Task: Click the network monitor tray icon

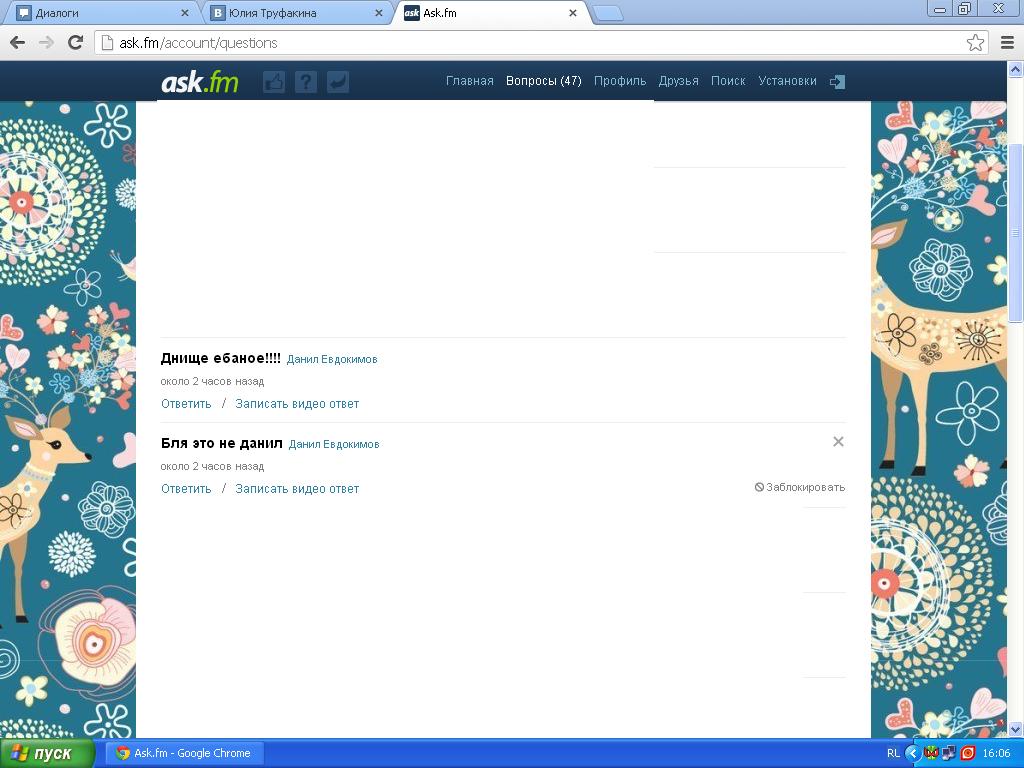Action: click(950, 754)
